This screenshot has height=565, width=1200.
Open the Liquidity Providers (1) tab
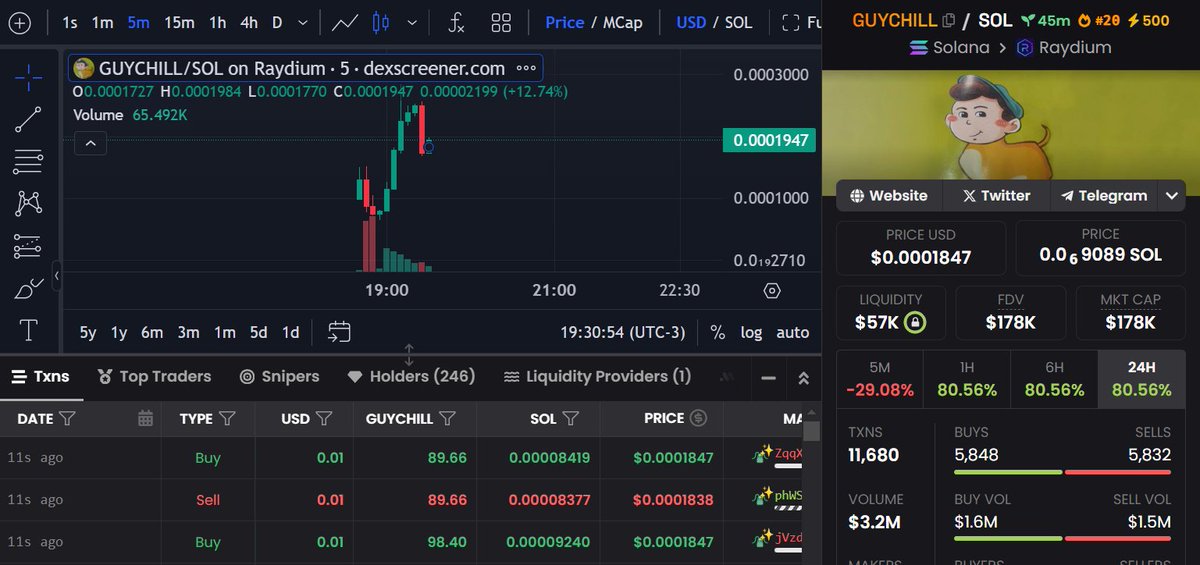(x=597, y=376)
